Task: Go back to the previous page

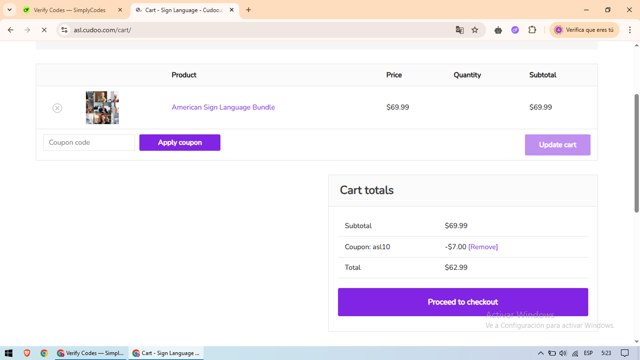Action: (x=11, y=30)
